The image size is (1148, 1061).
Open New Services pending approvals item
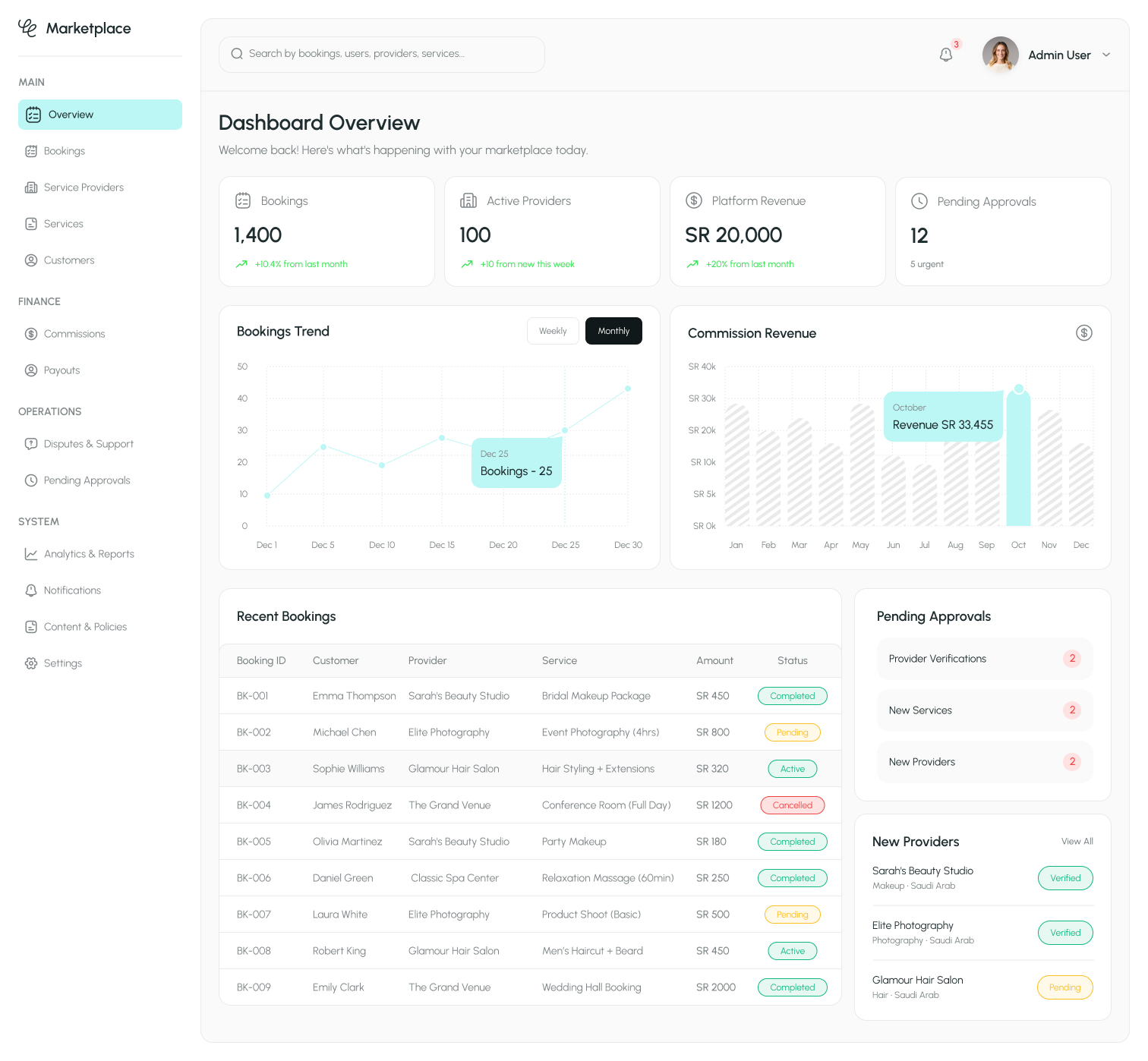pyautogui.click(x=985, y=710)
